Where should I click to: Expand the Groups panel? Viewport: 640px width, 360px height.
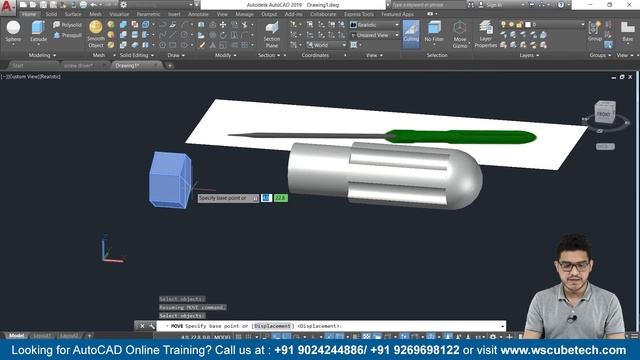click(600, 55)
